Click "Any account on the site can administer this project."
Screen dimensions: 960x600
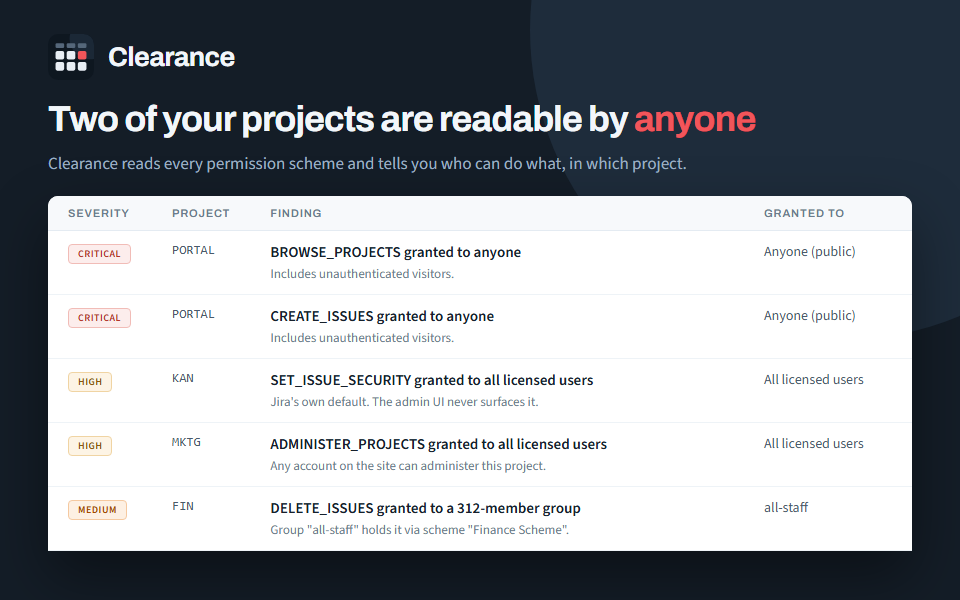[x=408, y=466]
